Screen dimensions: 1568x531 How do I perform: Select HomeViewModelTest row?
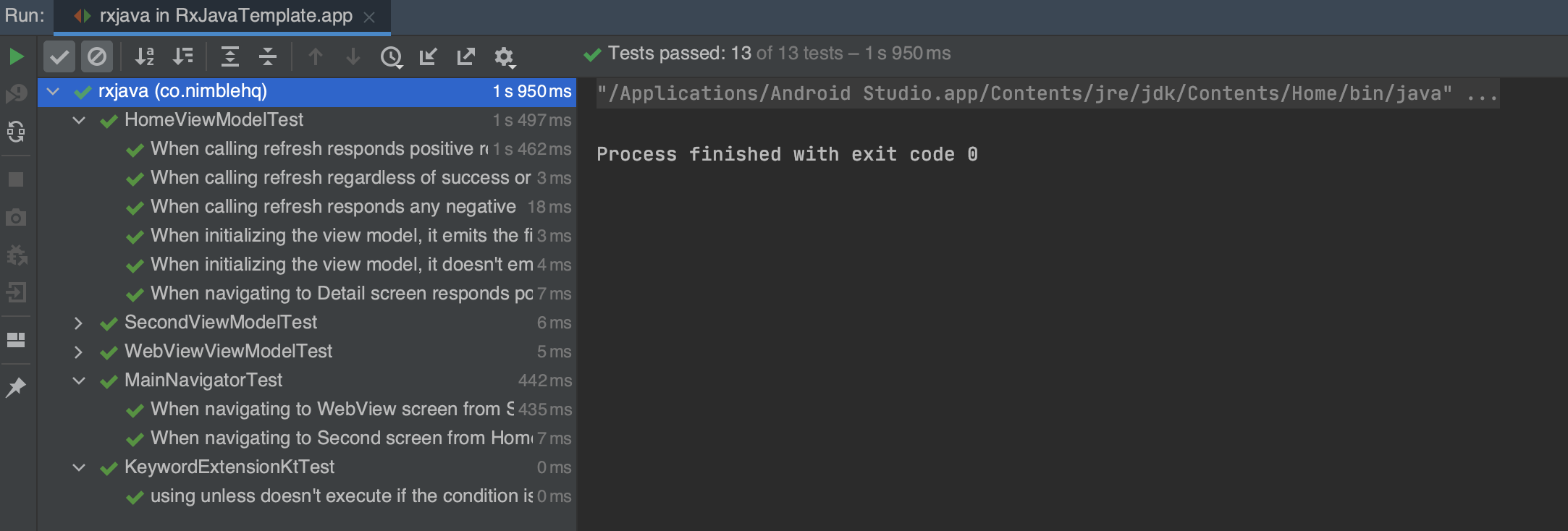click(x=307, y=120)
